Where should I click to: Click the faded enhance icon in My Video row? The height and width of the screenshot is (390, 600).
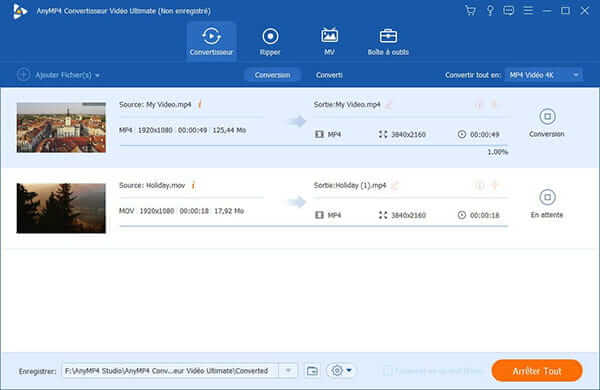pyautogui.click(x=494, y=104)
